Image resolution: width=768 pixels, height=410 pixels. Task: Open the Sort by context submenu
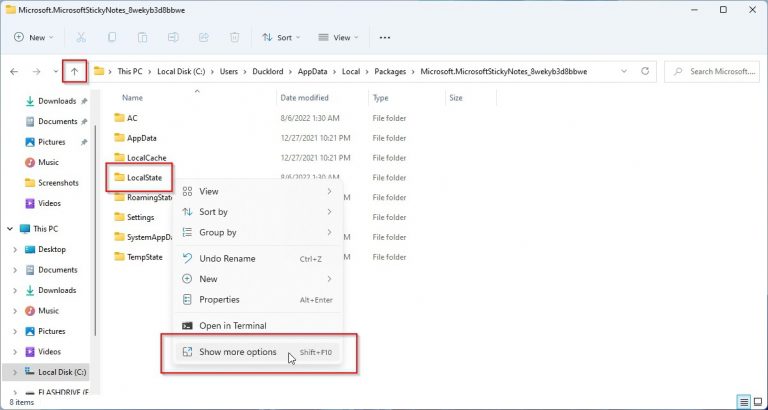258,212
